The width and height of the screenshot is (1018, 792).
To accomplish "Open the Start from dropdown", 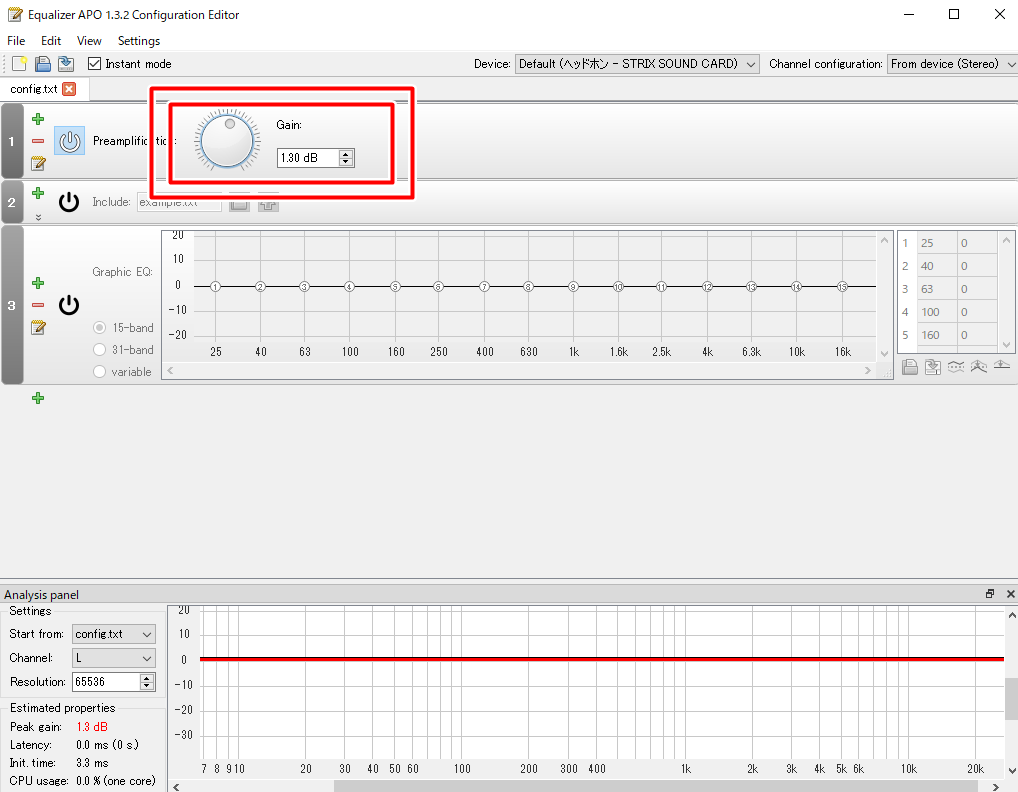I will [114, 634].
